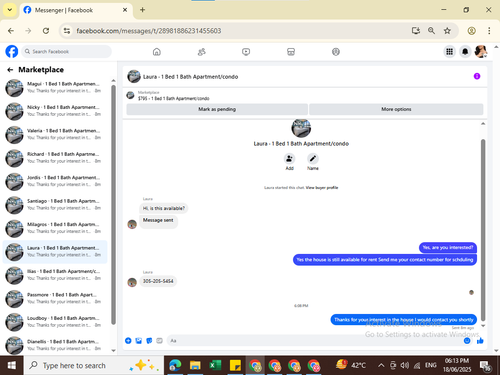The height and width of the screenshot is (375, 500).
Task: Open the Windows Start menu
Action: pos(12,366)
